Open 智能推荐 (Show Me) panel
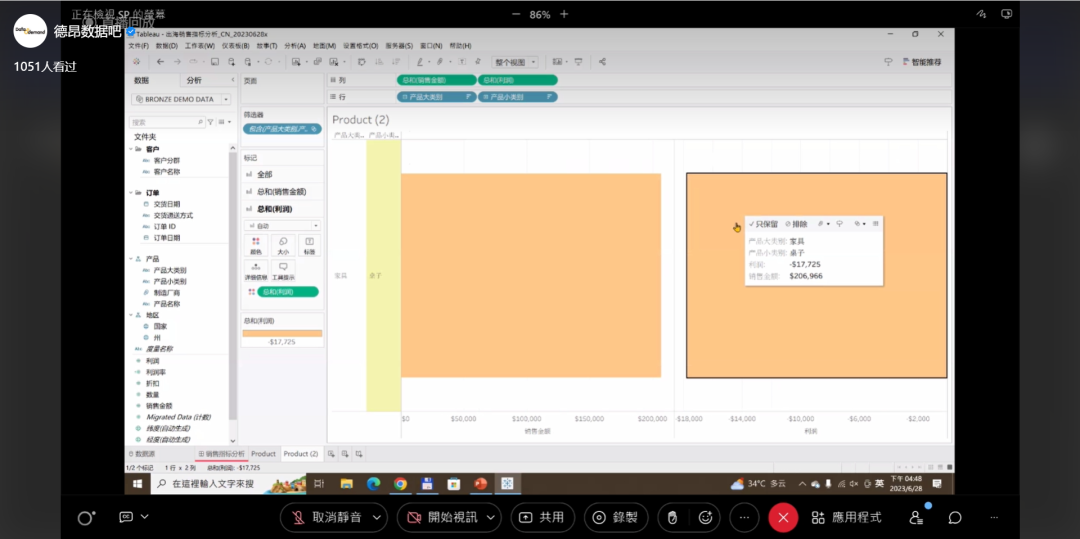The image size is (1080, 539). coord(919,62)
